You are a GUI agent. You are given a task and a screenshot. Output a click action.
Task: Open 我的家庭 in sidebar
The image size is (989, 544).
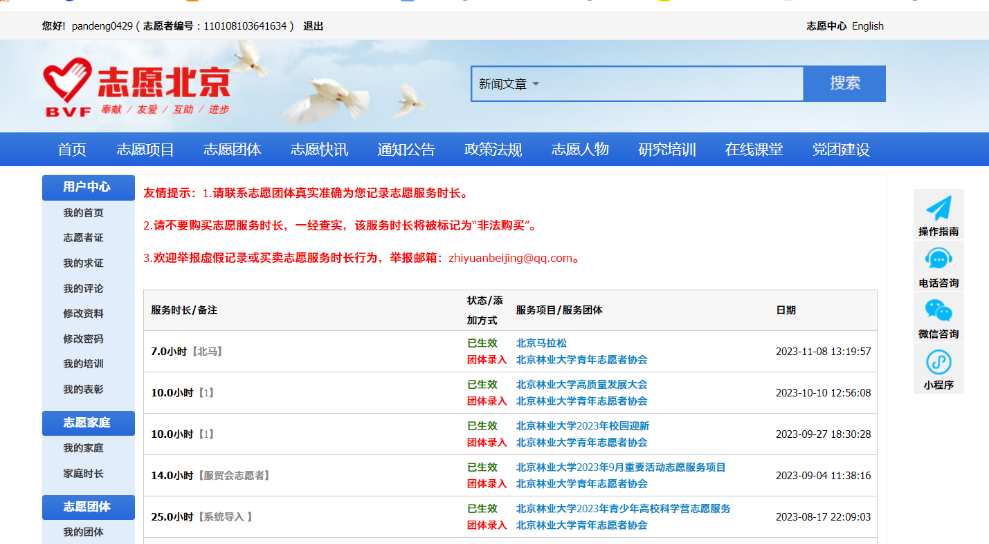(x=83, y=448)
